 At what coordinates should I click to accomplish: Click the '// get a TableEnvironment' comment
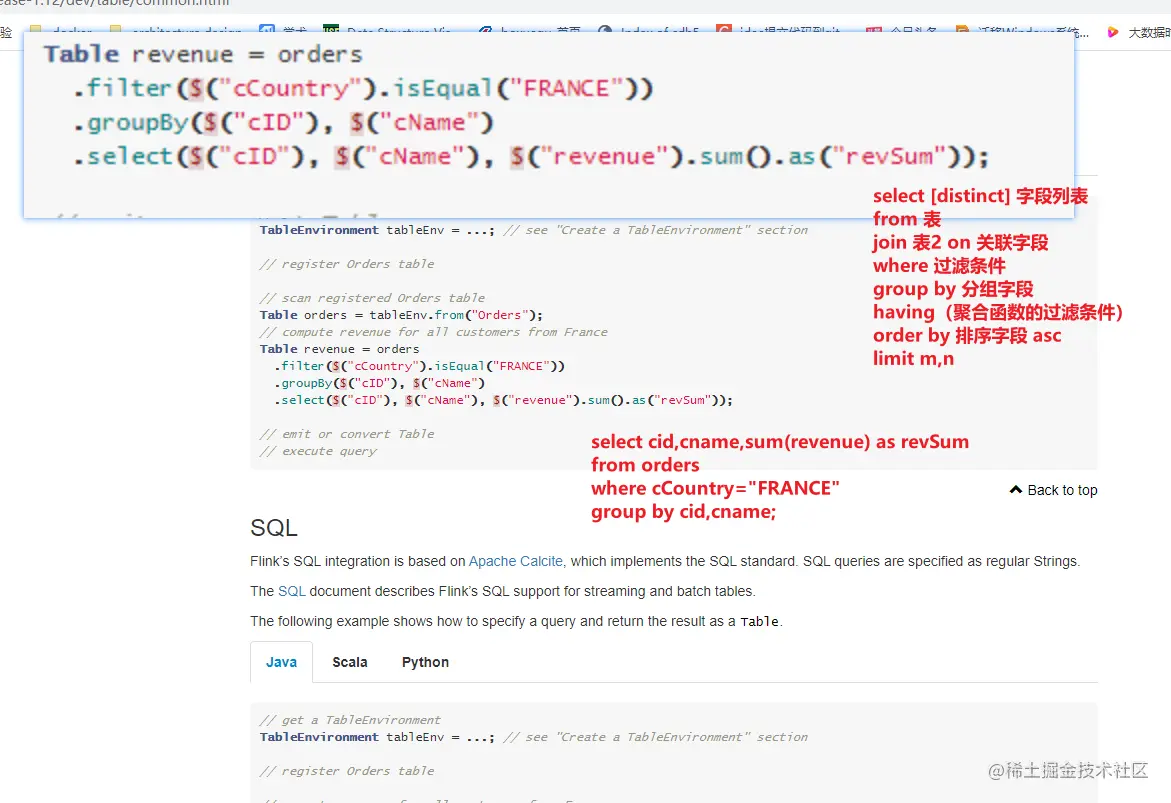point(350,719)
